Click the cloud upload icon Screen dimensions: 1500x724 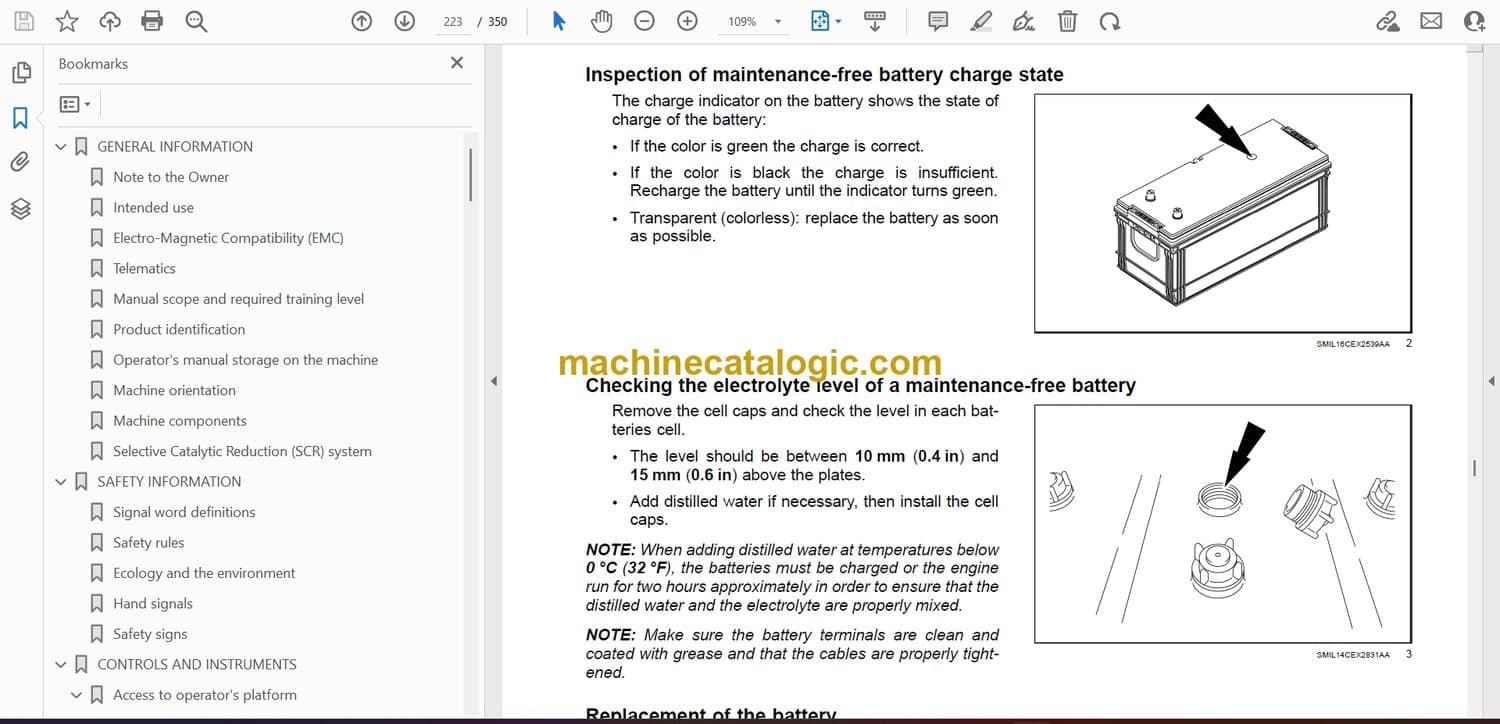(x=110, y=21)
